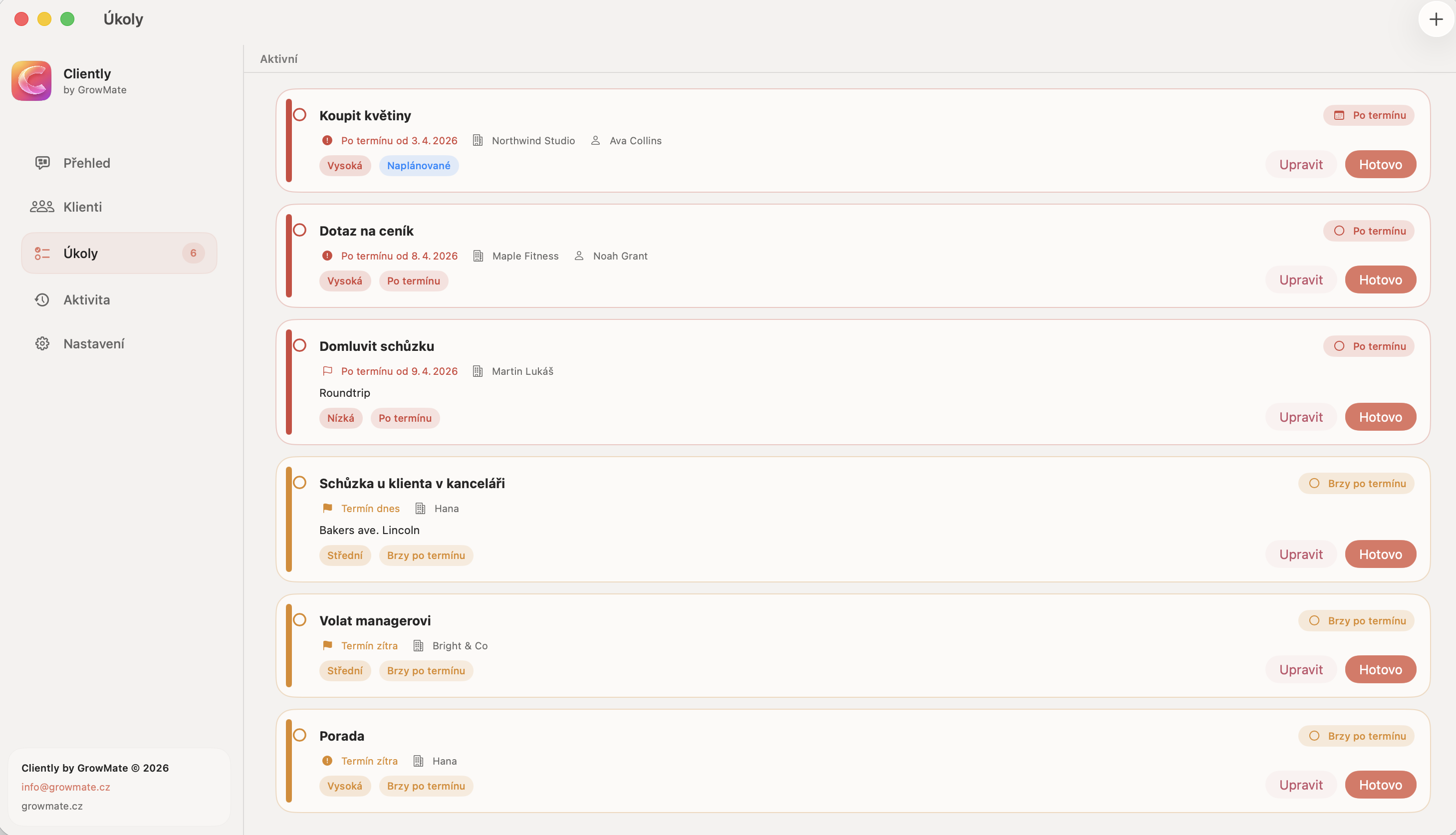Screen dimensions: 1456x835
Task: Click the Aktivita clock icon
Action: (x=42, y=300)
